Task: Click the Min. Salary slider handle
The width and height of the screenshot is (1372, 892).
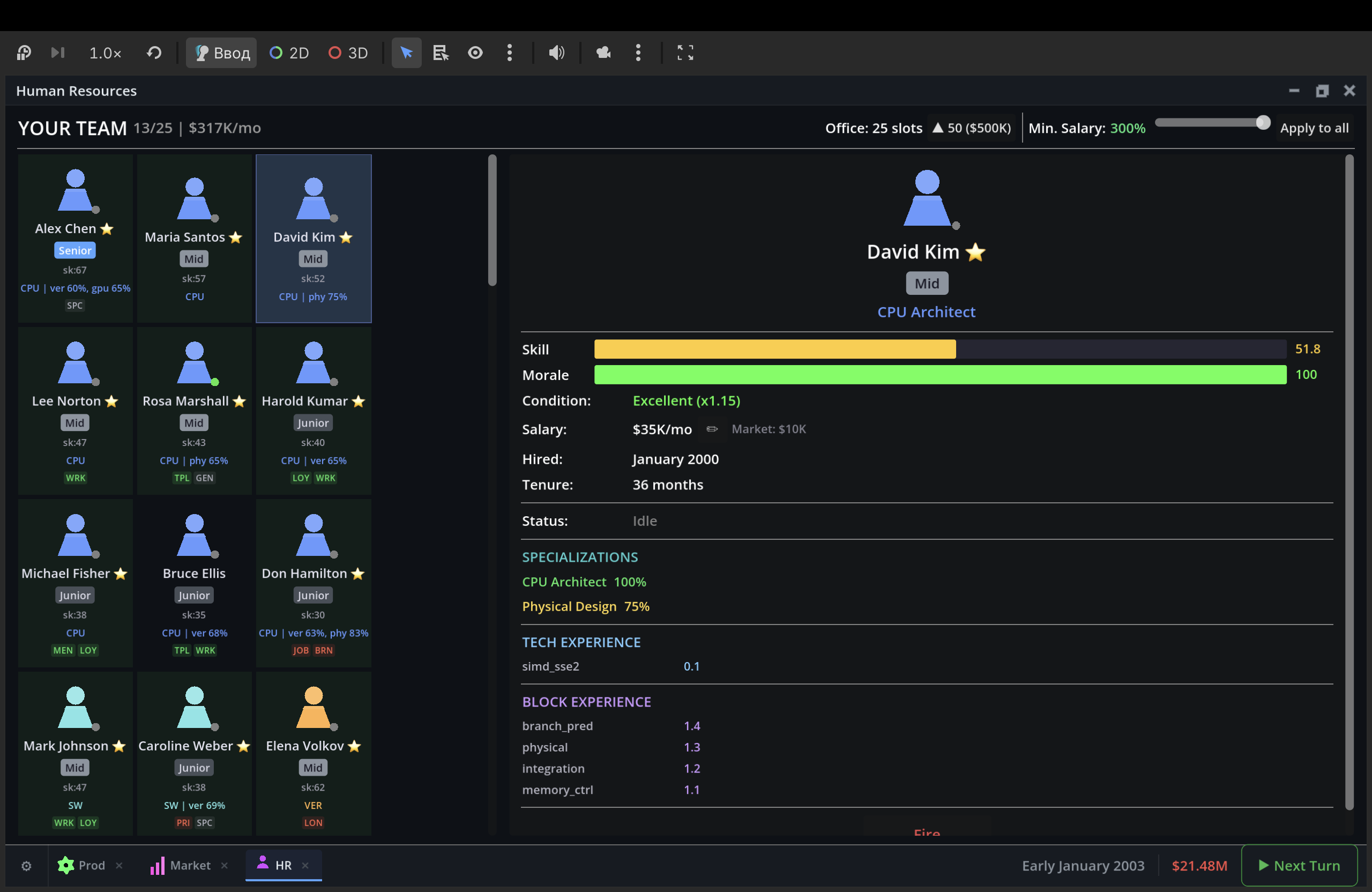Action: click(1263, 122)
